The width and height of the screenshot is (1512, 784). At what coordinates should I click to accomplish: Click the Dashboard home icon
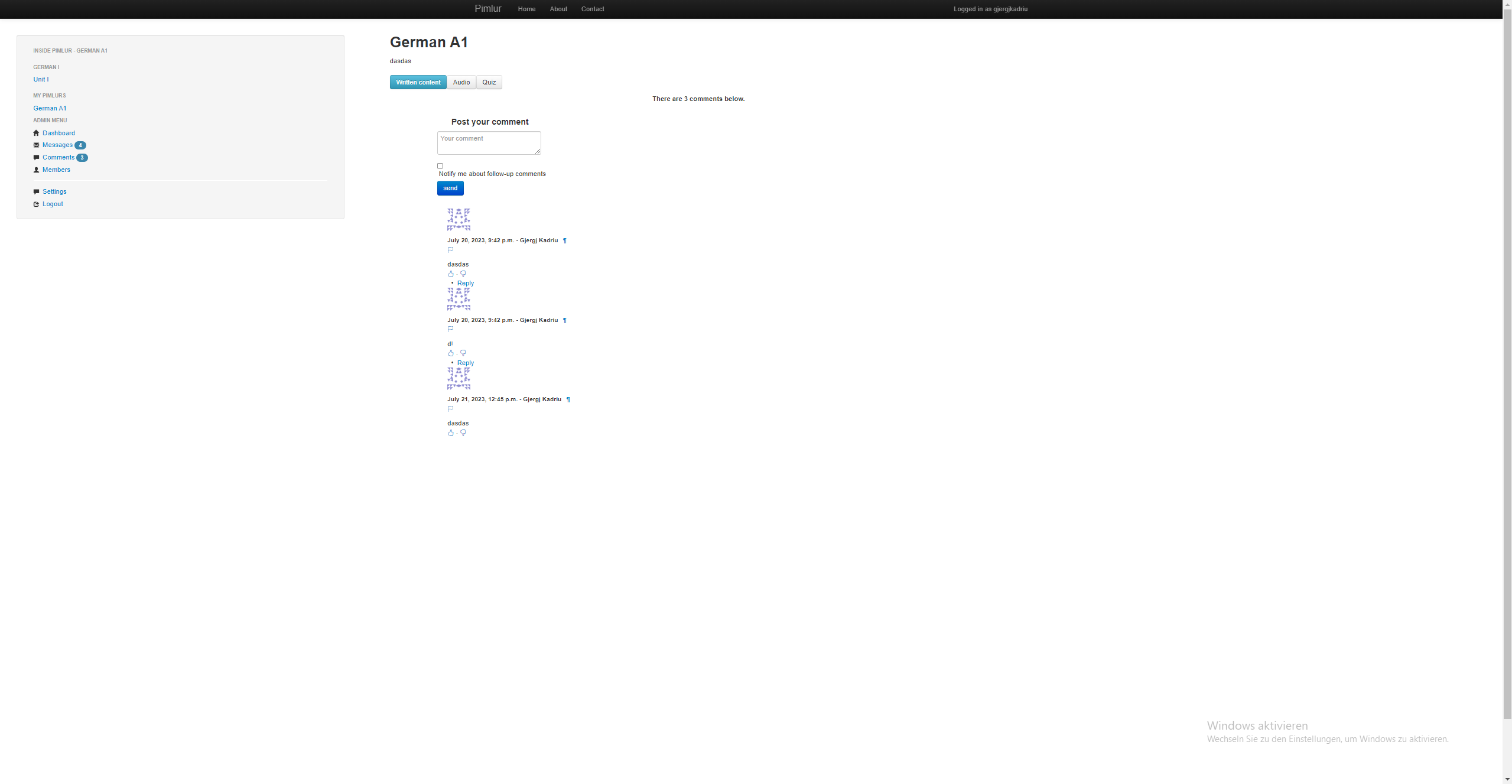point(36,133)
